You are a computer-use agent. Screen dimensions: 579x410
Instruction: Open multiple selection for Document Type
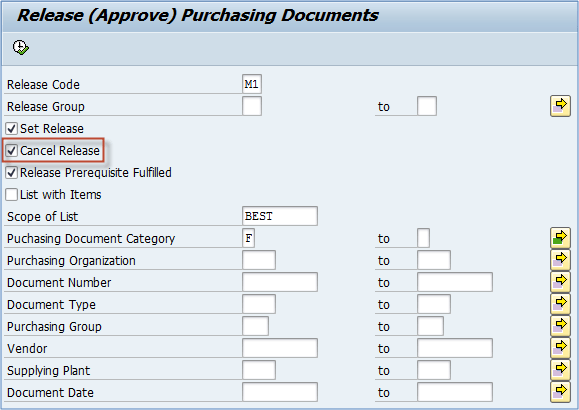pos(560,304)
